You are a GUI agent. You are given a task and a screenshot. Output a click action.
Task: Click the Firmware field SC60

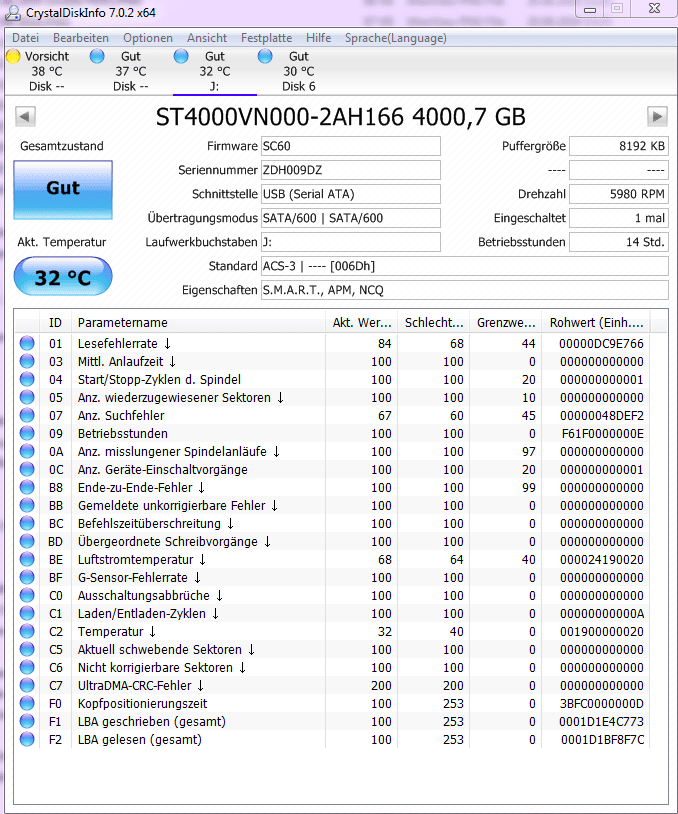click(x=350, y=146)
